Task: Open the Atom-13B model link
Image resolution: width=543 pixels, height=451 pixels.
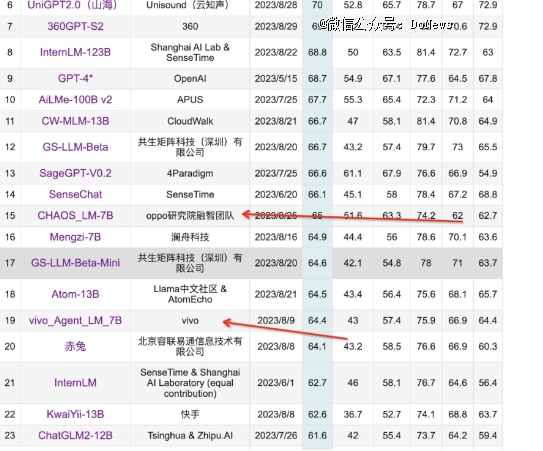Action: (x=75, y=294)
